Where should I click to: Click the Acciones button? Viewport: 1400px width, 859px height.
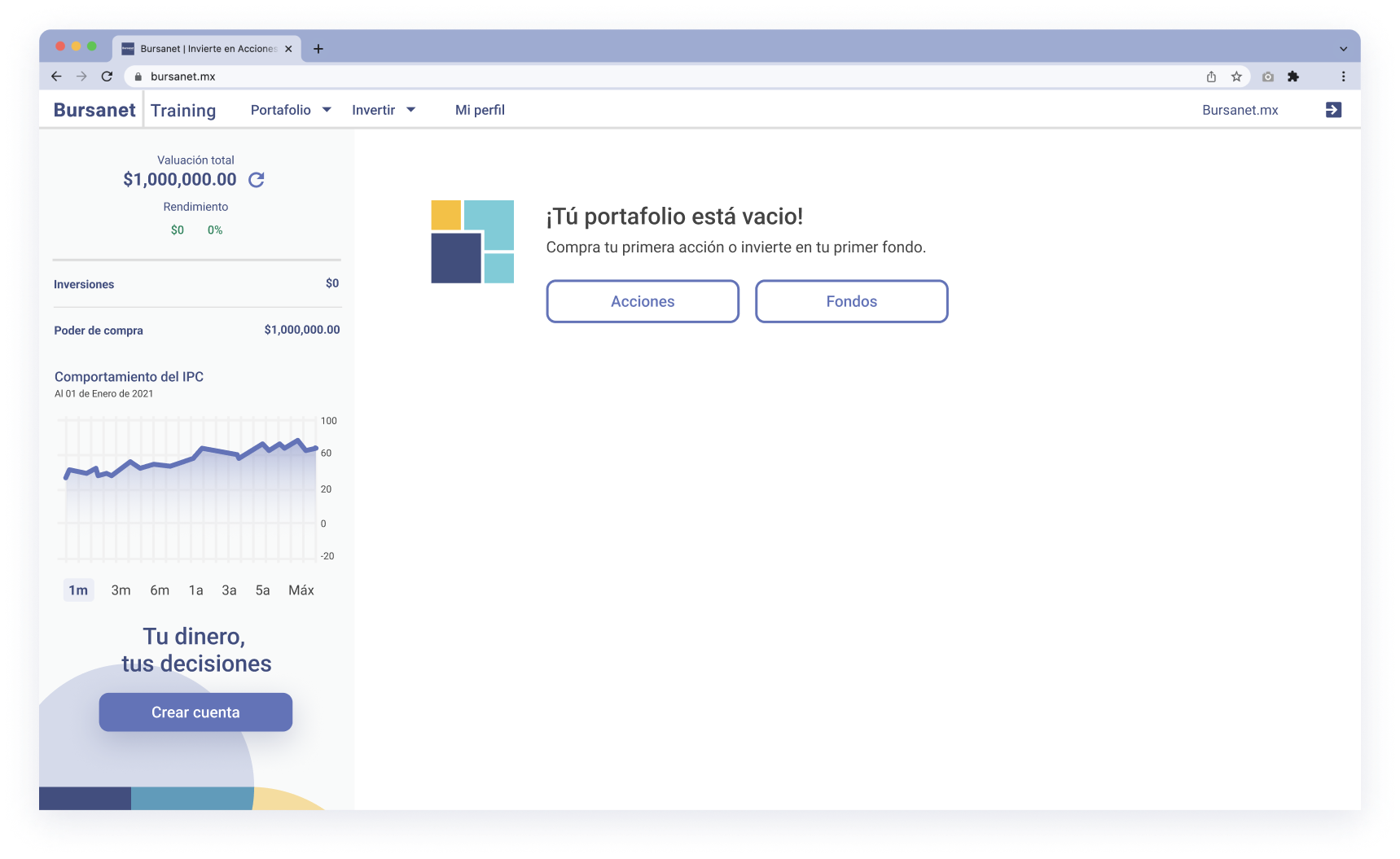pyautogui.click(x=643, y=301)
